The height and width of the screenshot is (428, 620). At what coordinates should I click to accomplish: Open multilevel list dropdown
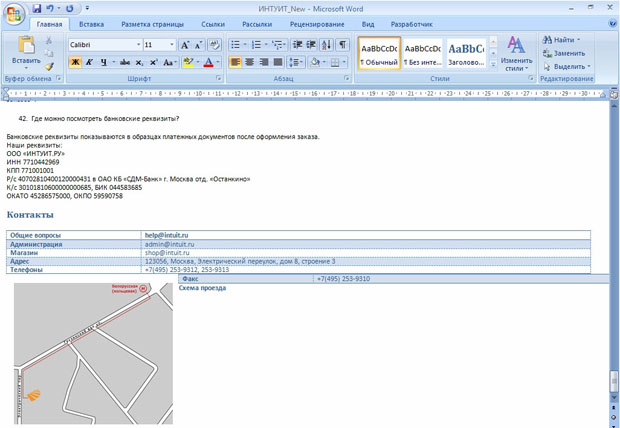(285, 45)
